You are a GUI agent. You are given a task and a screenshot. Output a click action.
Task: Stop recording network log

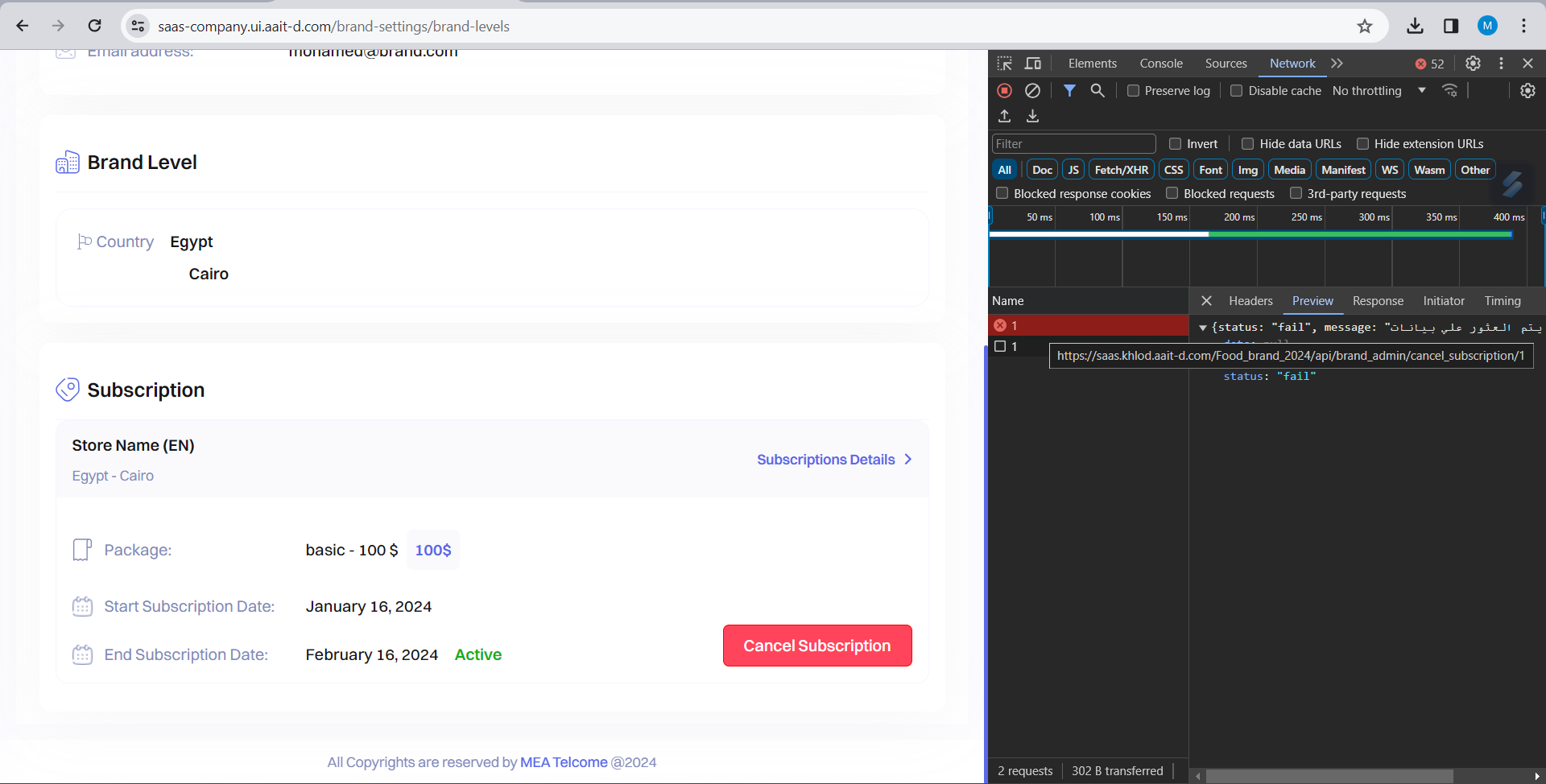[1004, 91]
